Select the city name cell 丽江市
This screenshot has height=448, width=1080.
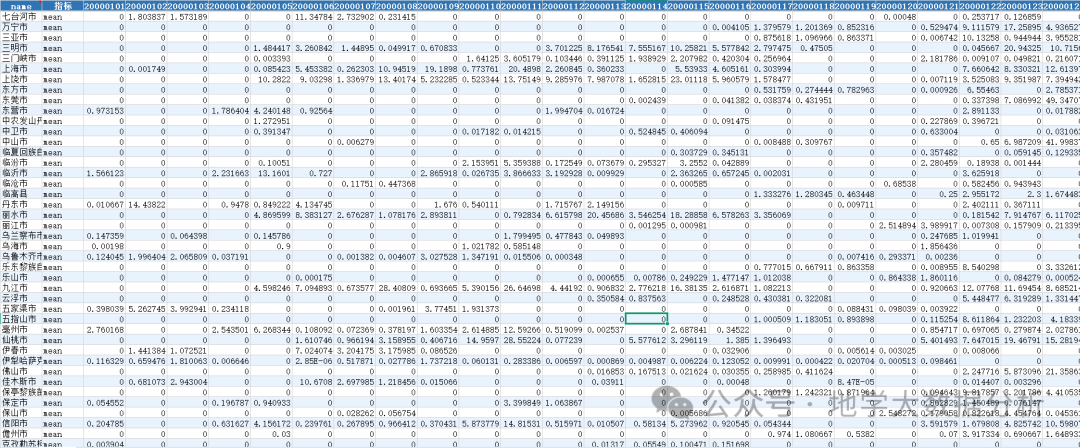[21, 225]
